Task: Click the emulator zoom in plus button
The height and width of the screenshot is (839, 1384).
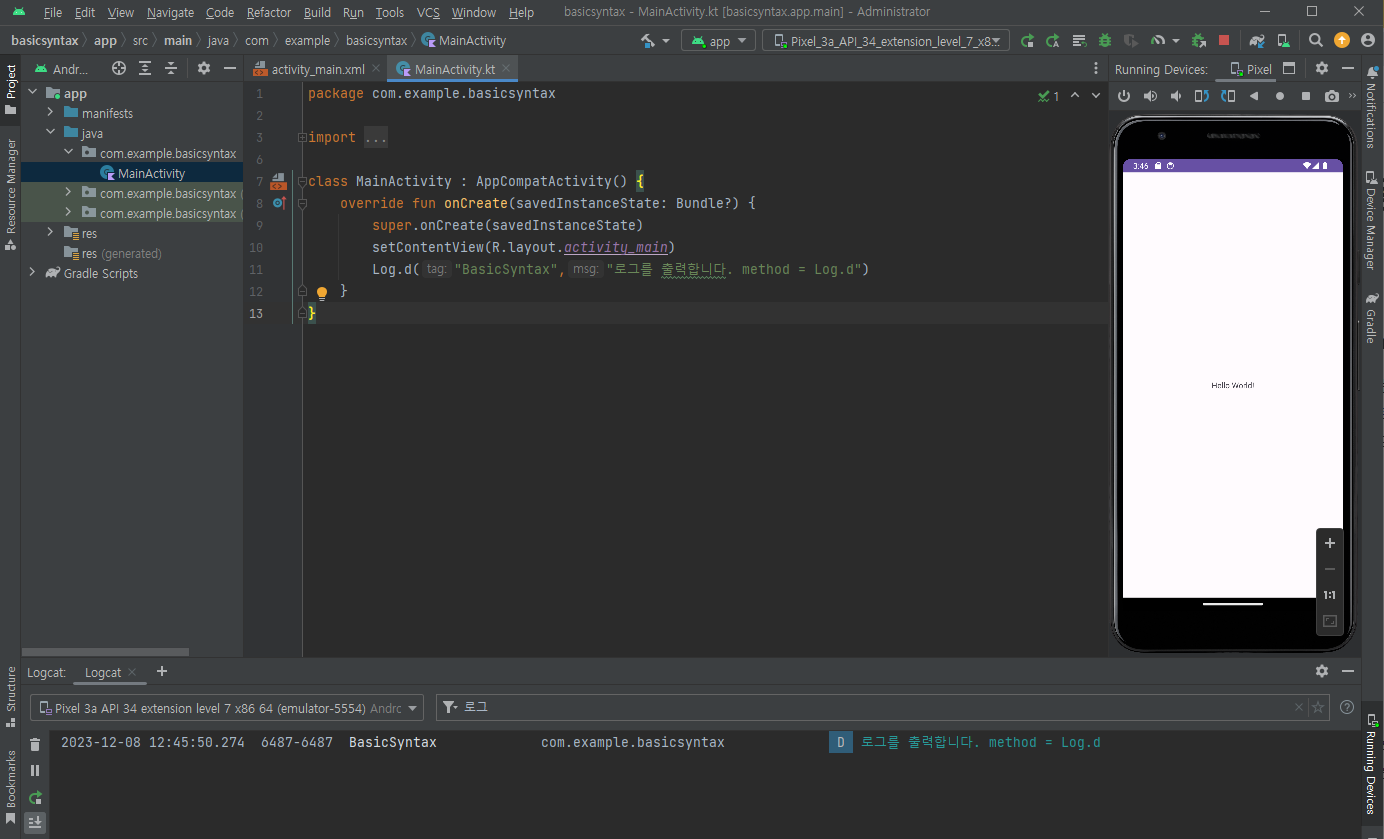Action: pyautogui.click(x=1329, y=543)
